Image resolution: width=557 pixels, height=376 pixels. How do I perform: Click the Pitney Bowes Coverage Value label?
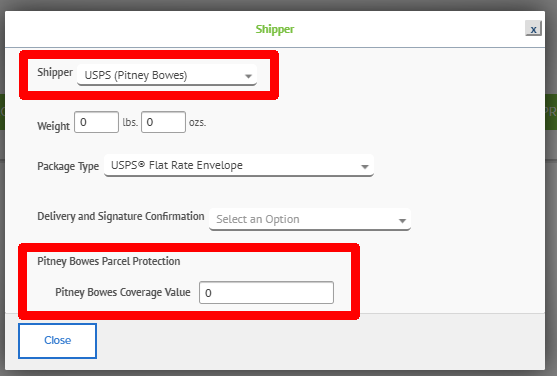[123, 292]
